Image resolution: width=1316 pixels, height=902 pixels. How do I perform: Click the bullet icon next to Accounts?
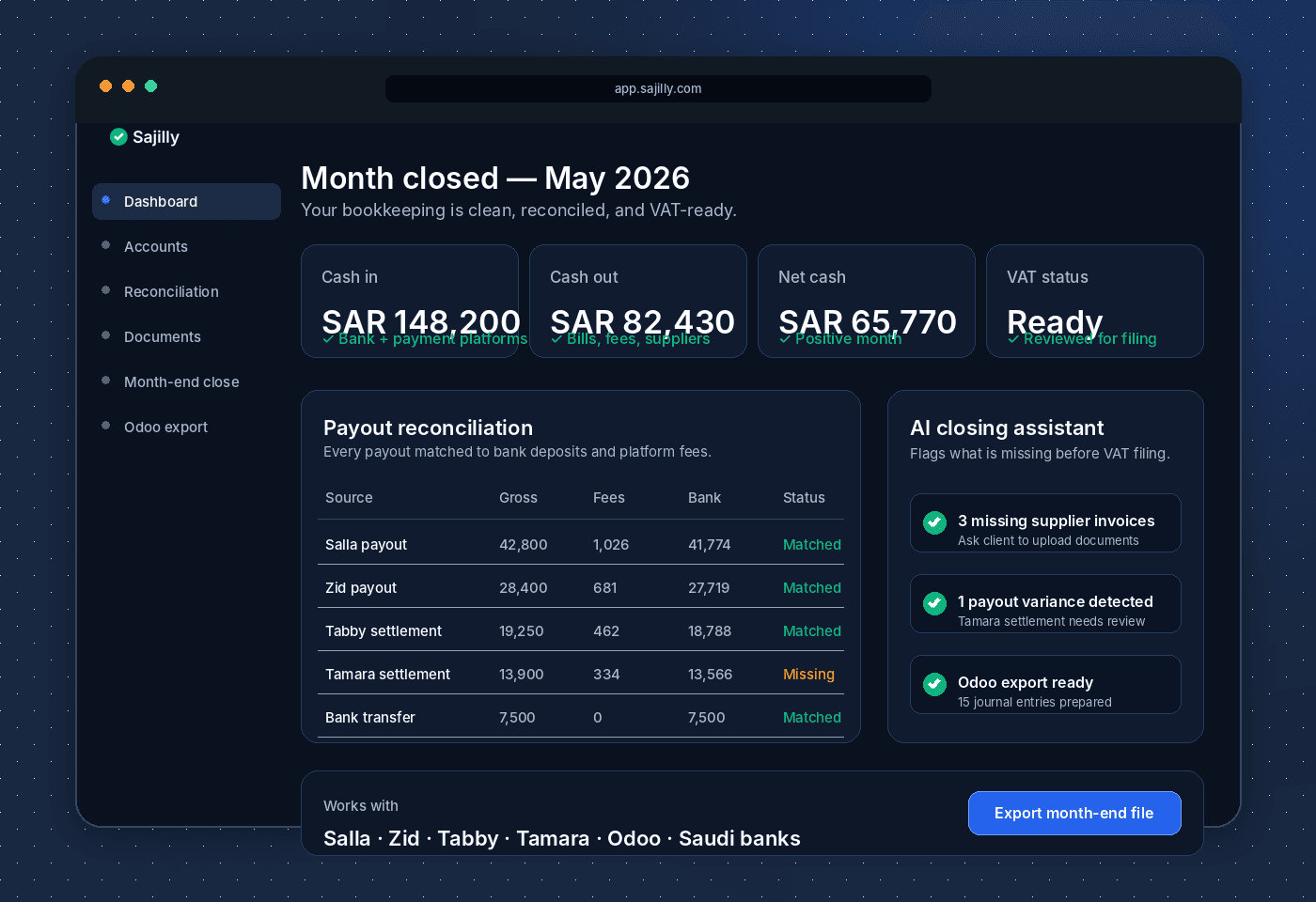[105, 245]
